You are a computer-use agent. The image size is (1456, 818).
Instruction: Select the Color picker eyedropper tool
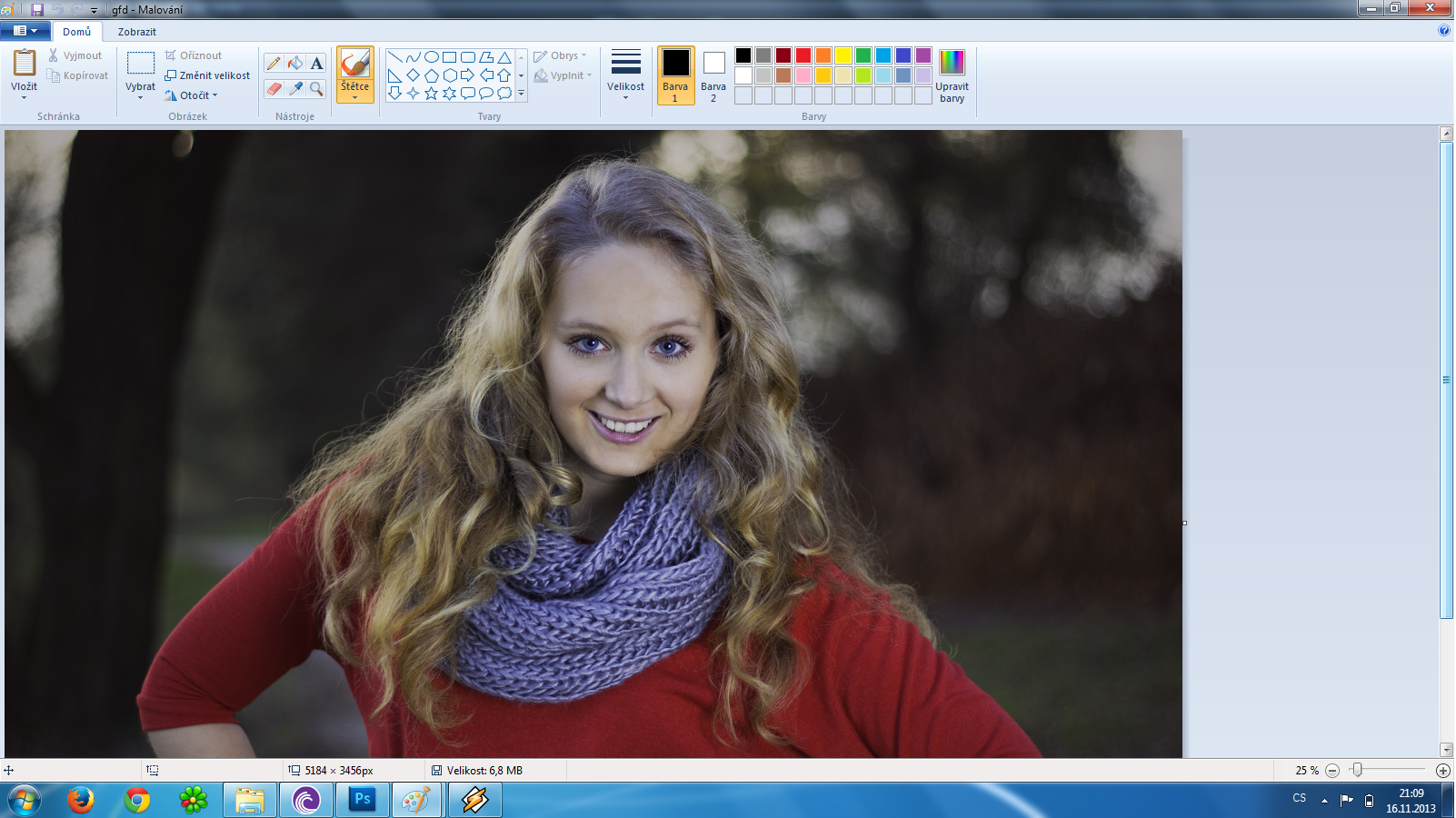tap(295, 88)
